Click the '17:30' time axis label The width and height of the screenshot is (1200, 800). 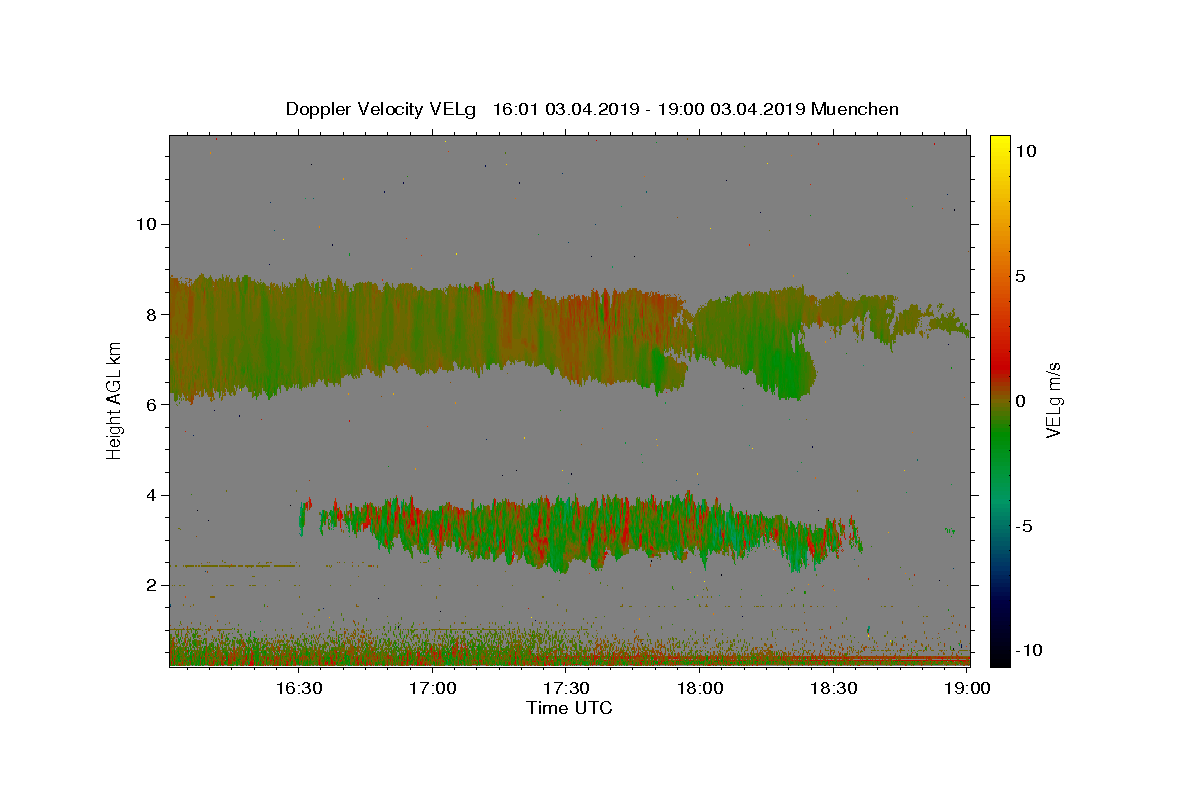(566, 688)
